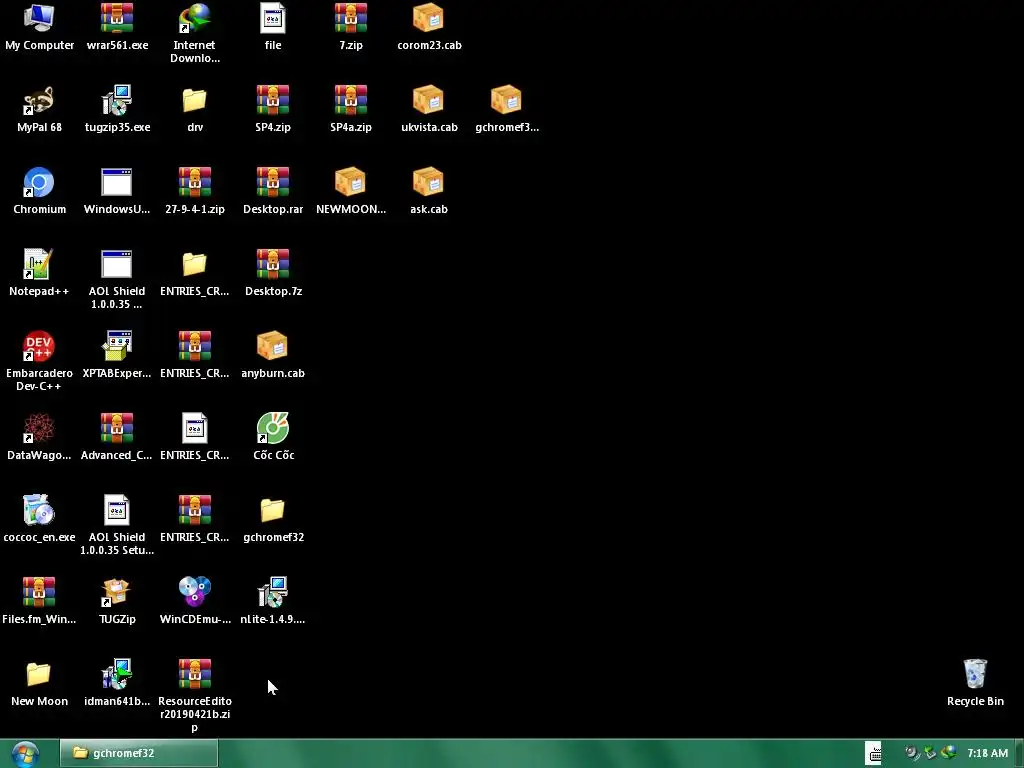Select the WinCDEmu-... disc icon
This screenshot has width=1024, height=768.
(x=195, y=592)
